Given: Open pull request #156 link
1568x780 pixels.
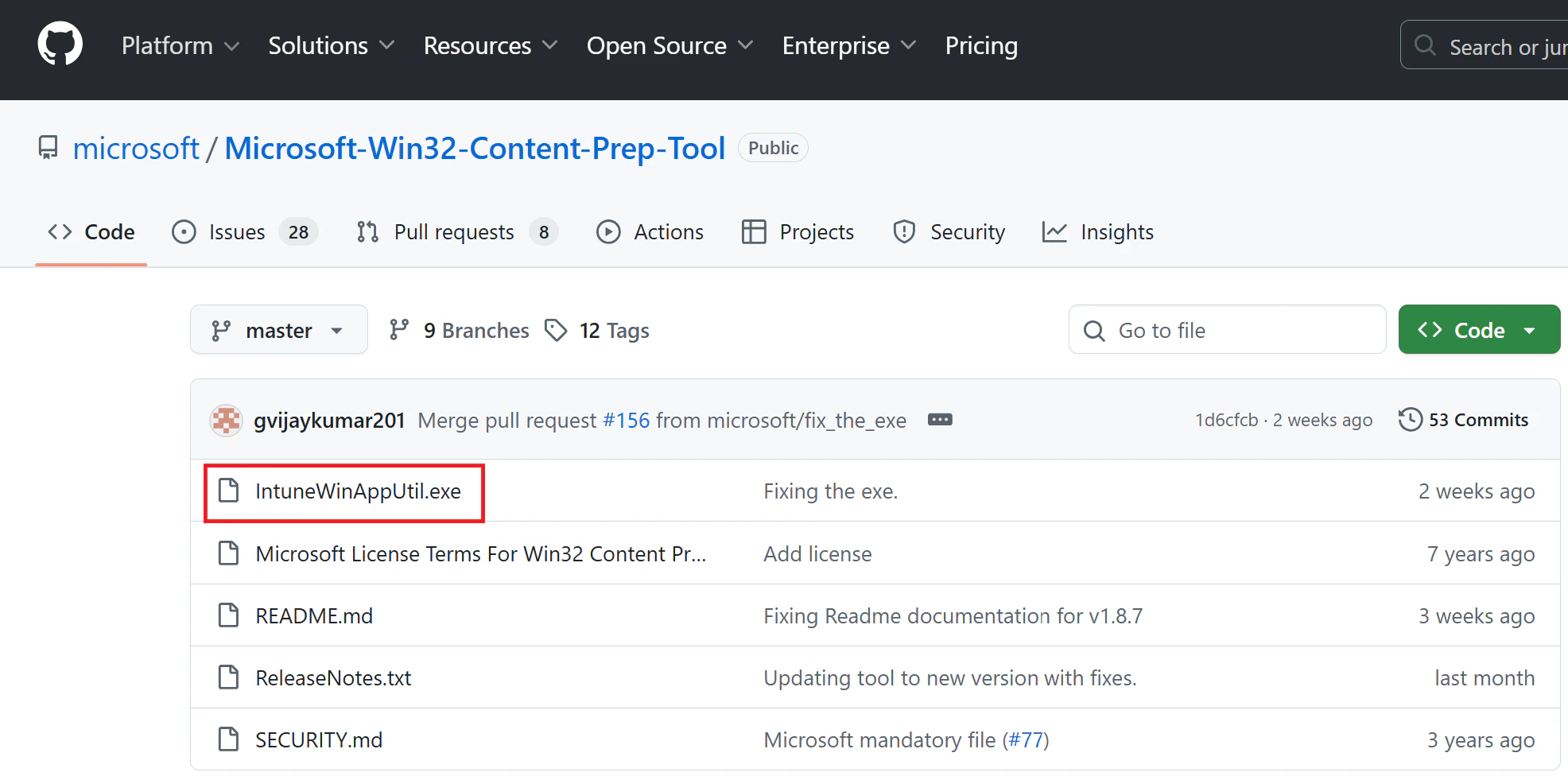Looking at the screenshot, I should 627,420.
